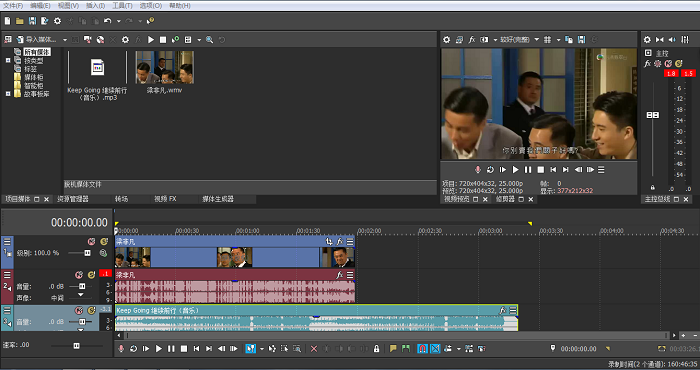Open the undo history dropdown arrow
Screen dimensions: 700x370
pos(118,21)
